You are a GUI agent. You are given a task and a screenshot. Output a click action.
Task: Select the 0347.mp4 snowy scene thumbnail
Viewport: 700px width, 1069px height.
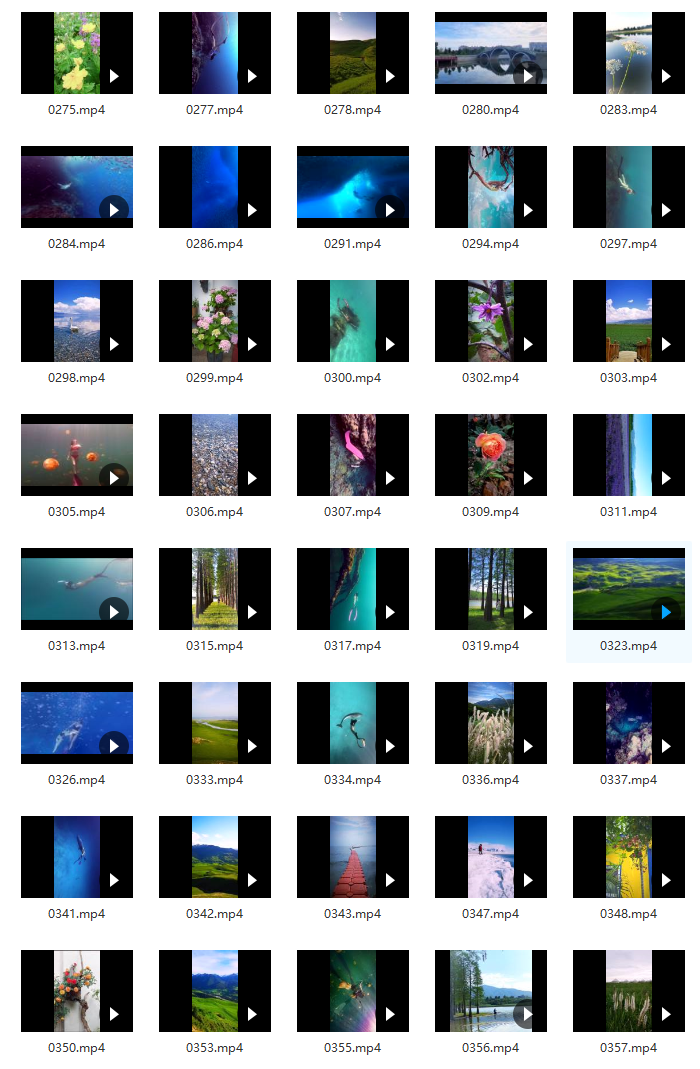(490, 857)
